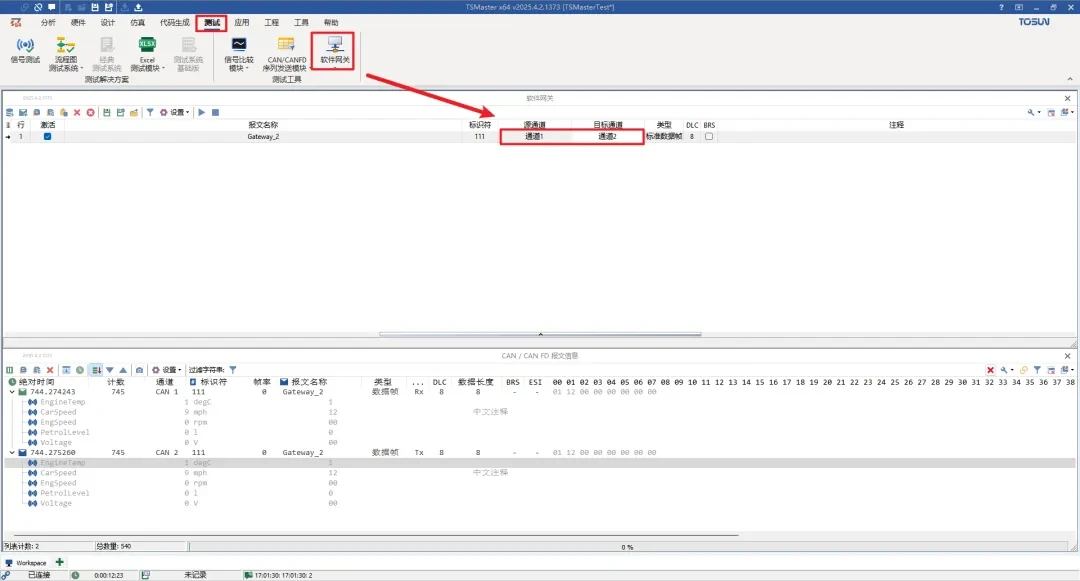The height and width of the screenshot is (581, 1080).
Task: Click the filter funnel in the gateway toolbar
Action: click(x=150, y=112)
